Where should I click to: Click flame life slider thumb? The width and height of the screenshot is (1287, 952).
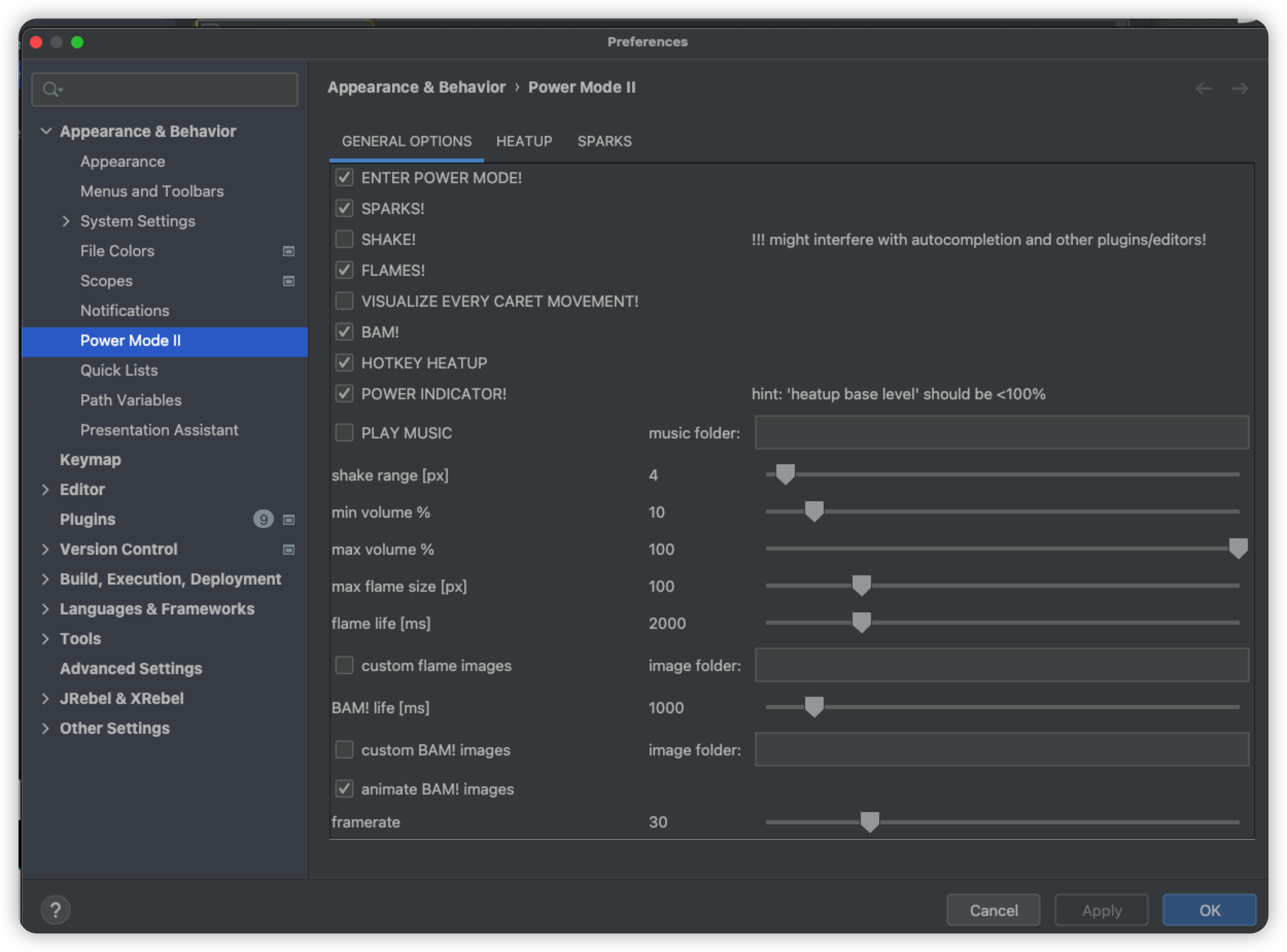tap(861, 622)
